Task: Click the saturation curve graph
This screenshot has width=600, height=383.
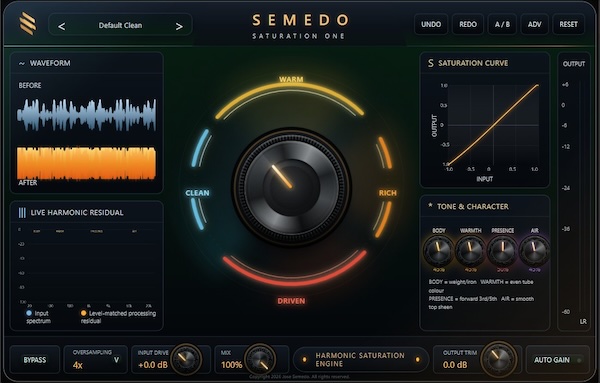Action: point(493,125)
